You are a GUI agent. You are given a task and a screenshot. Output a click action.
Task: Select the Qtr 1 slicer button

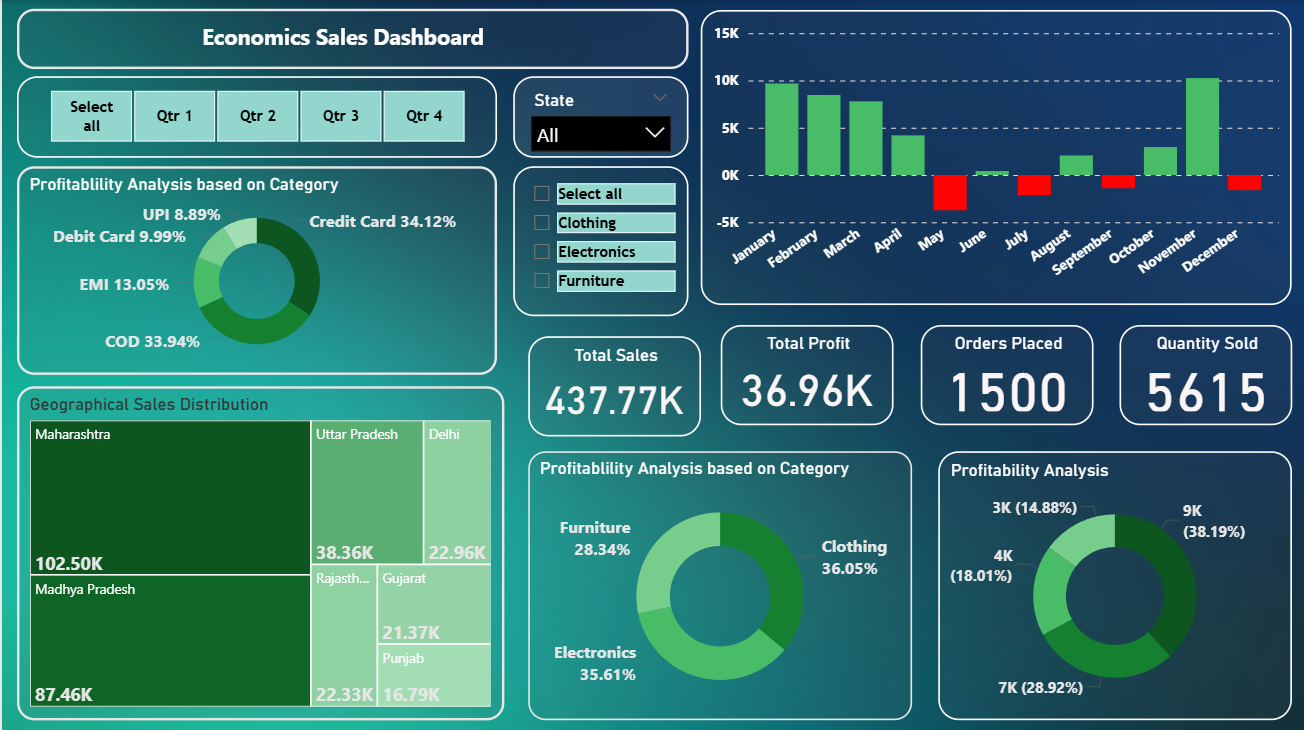(x=174, y=115)
